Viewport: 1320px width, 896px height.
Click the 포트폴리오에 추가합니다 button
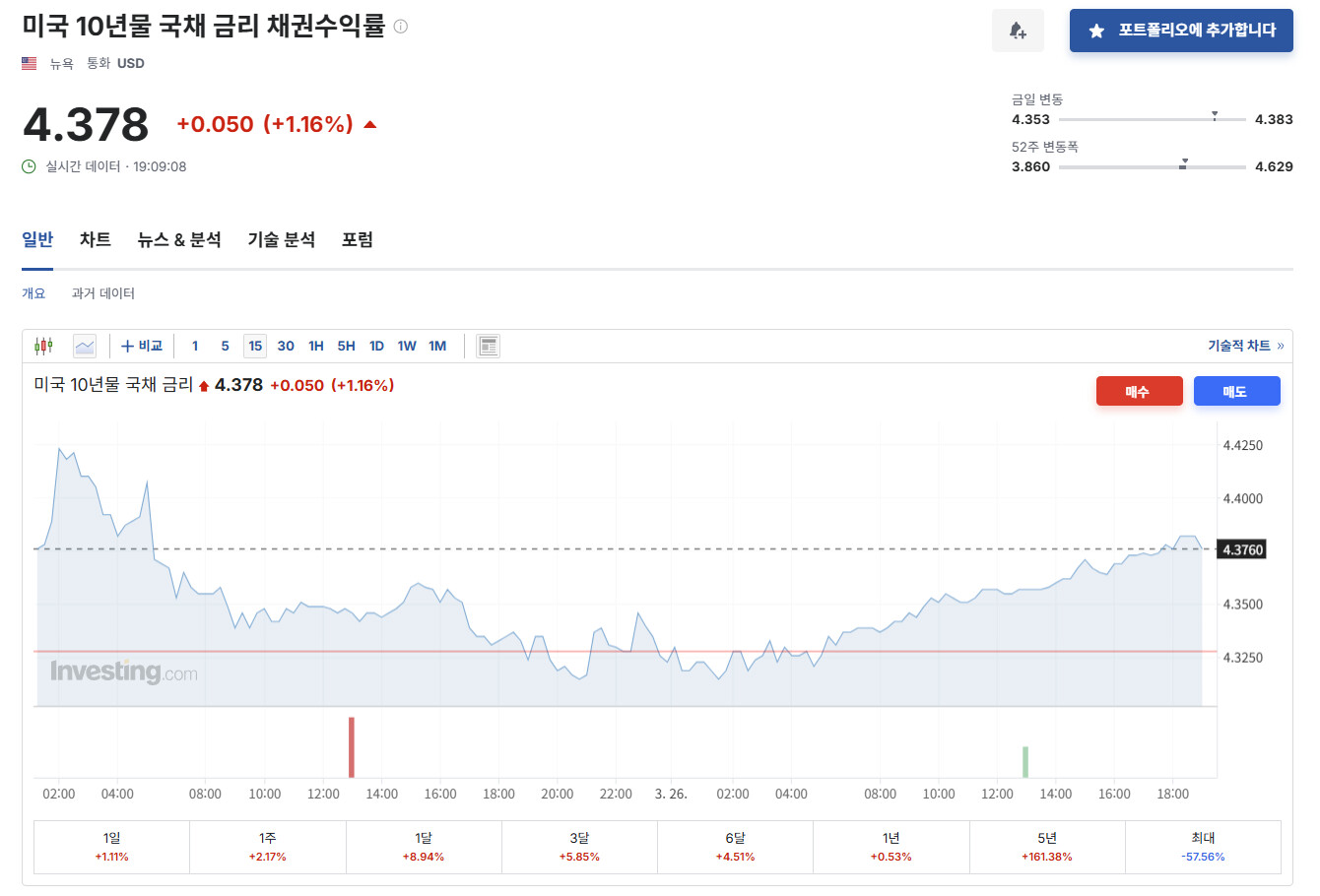tap(1181, 31)
